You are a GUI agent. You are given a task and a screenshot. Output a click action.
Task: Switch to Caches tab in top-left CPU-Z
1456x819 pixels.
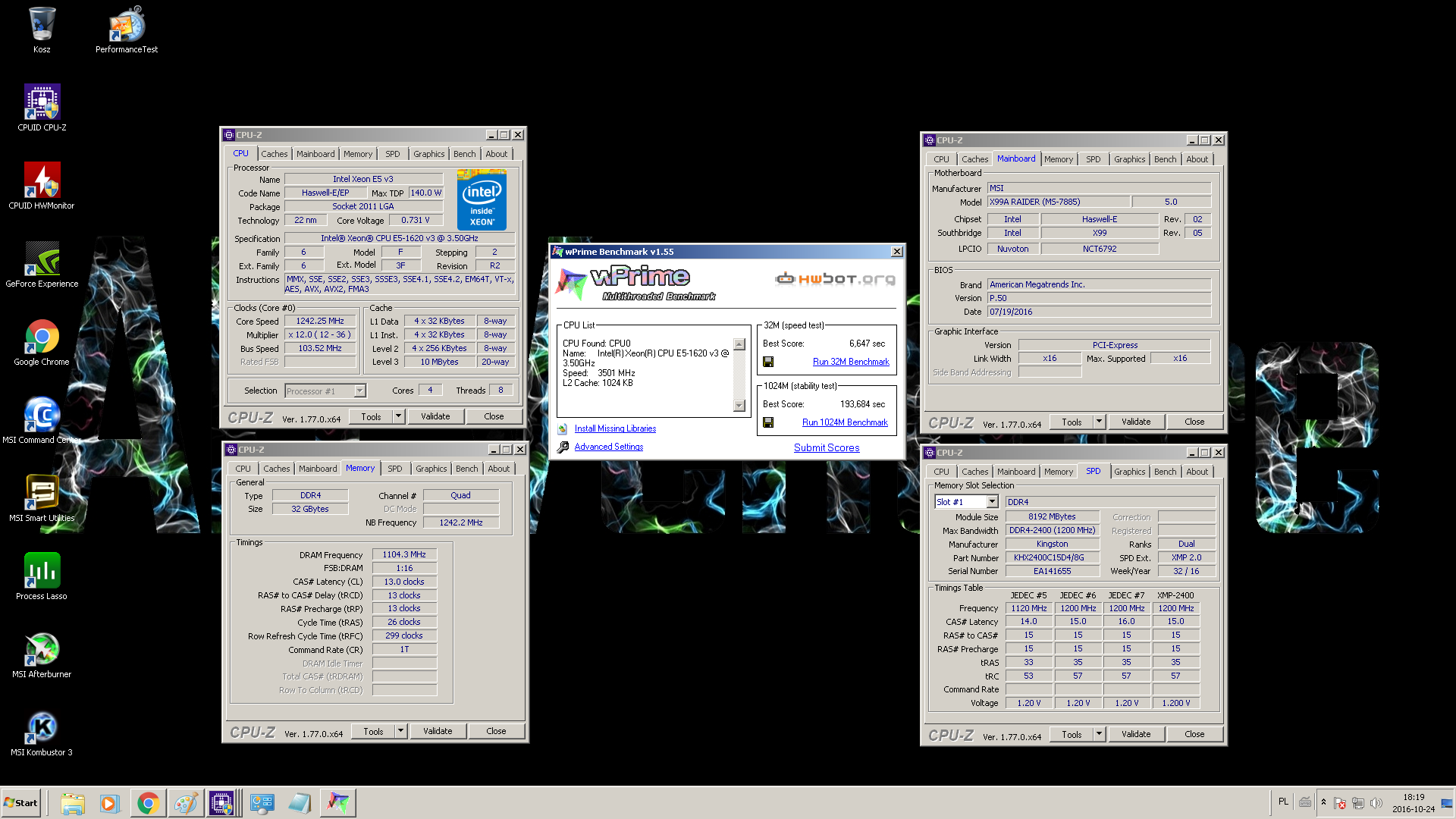(275, 154)
